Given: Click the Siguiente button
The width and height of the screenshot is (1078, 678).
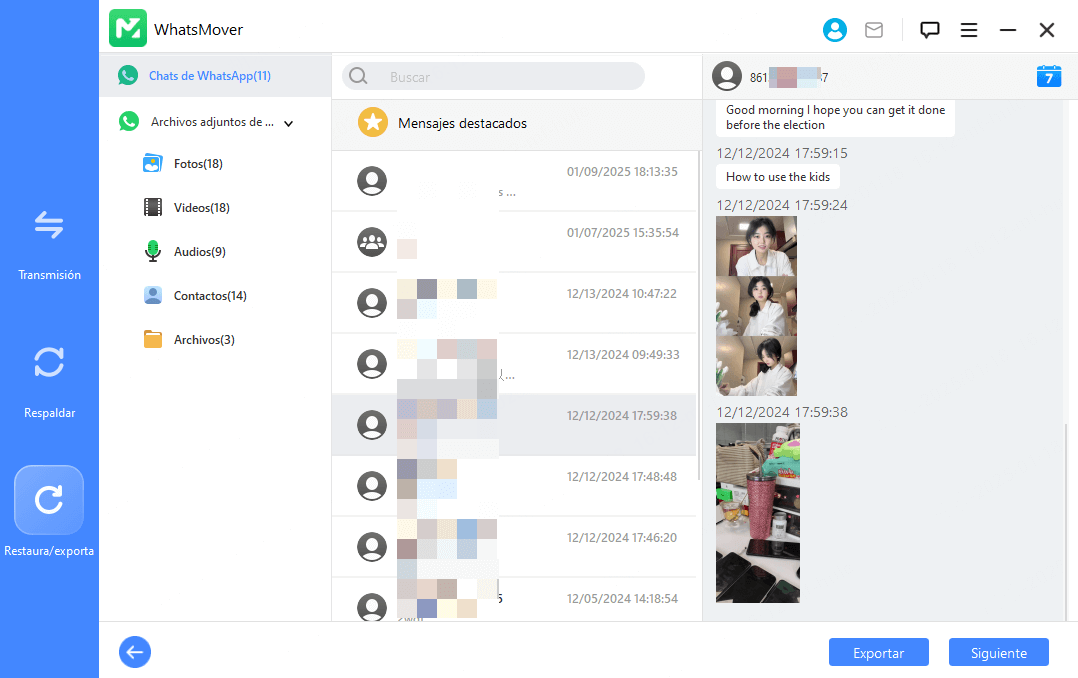Looking at the screenshot, I should click(x=998, y=653).
